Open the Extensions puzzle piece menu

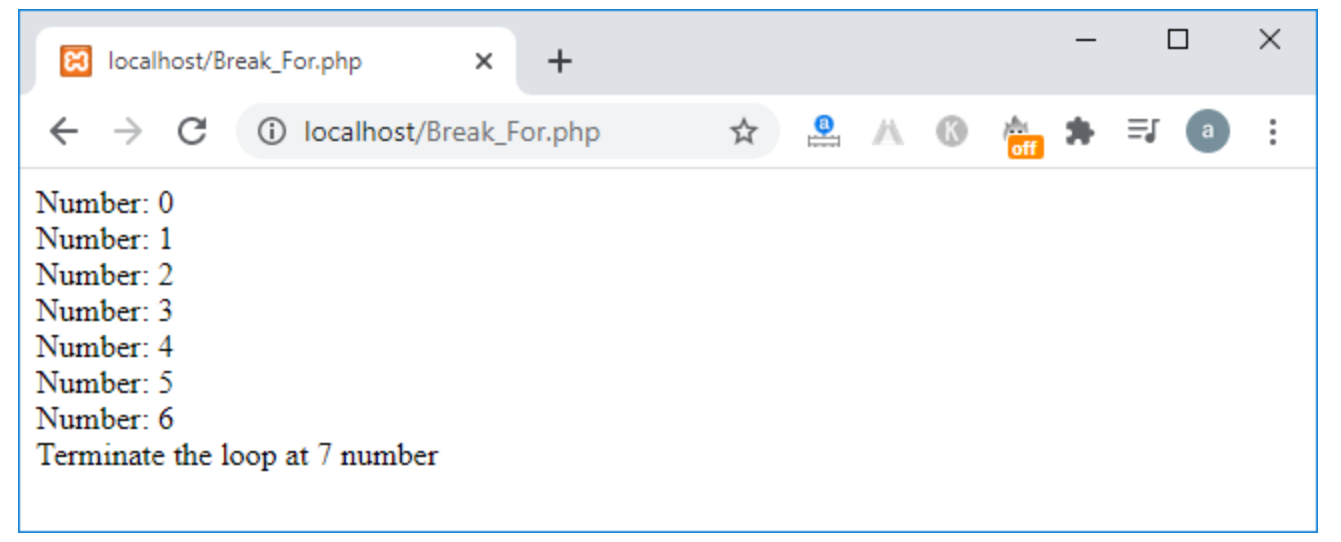1079,131
